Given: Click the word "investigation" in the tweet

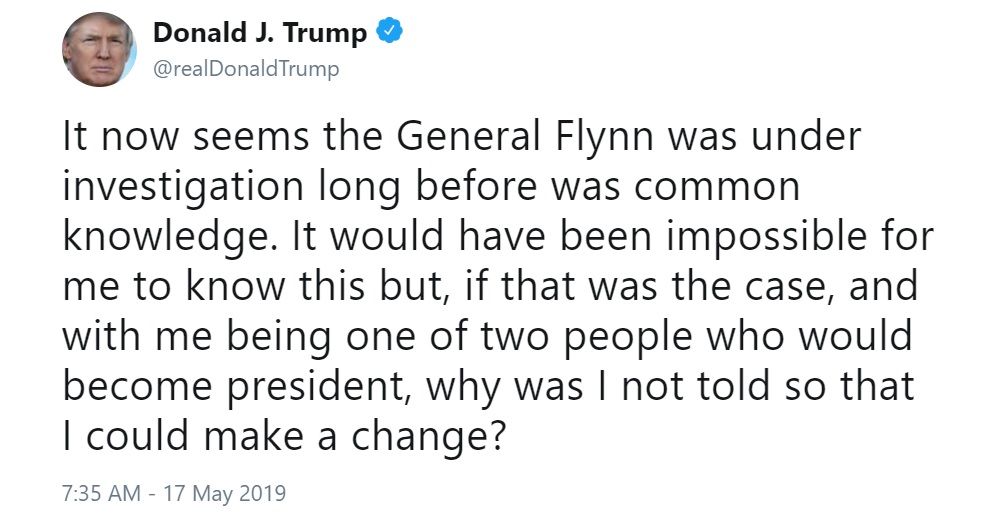Looking at the screenshot, I should pos(183,187).
